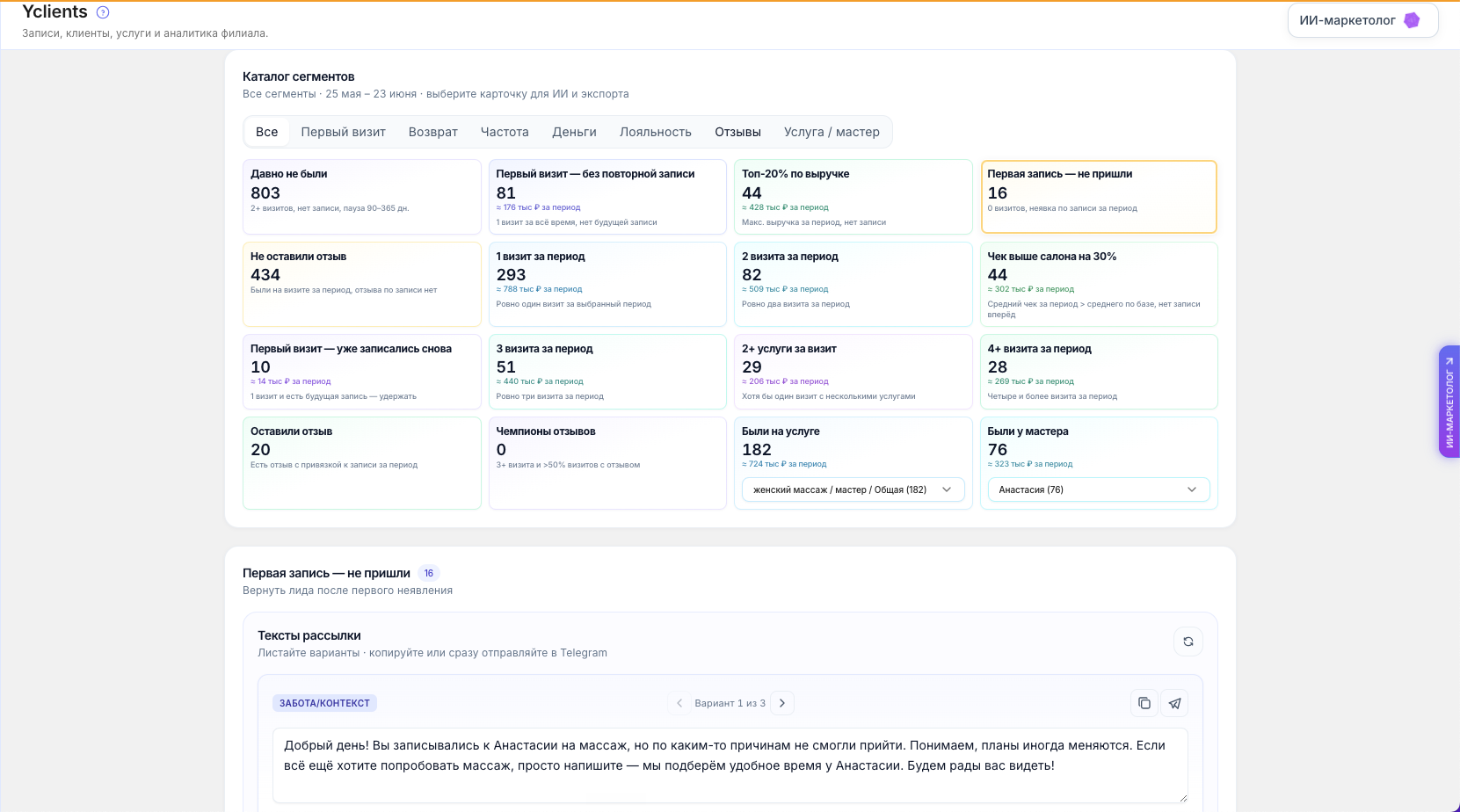The width and height of the screenshot is (1460, 812).
Task: Send message via Telegram paper plane icon
Action: click(x=1175, y=703)
